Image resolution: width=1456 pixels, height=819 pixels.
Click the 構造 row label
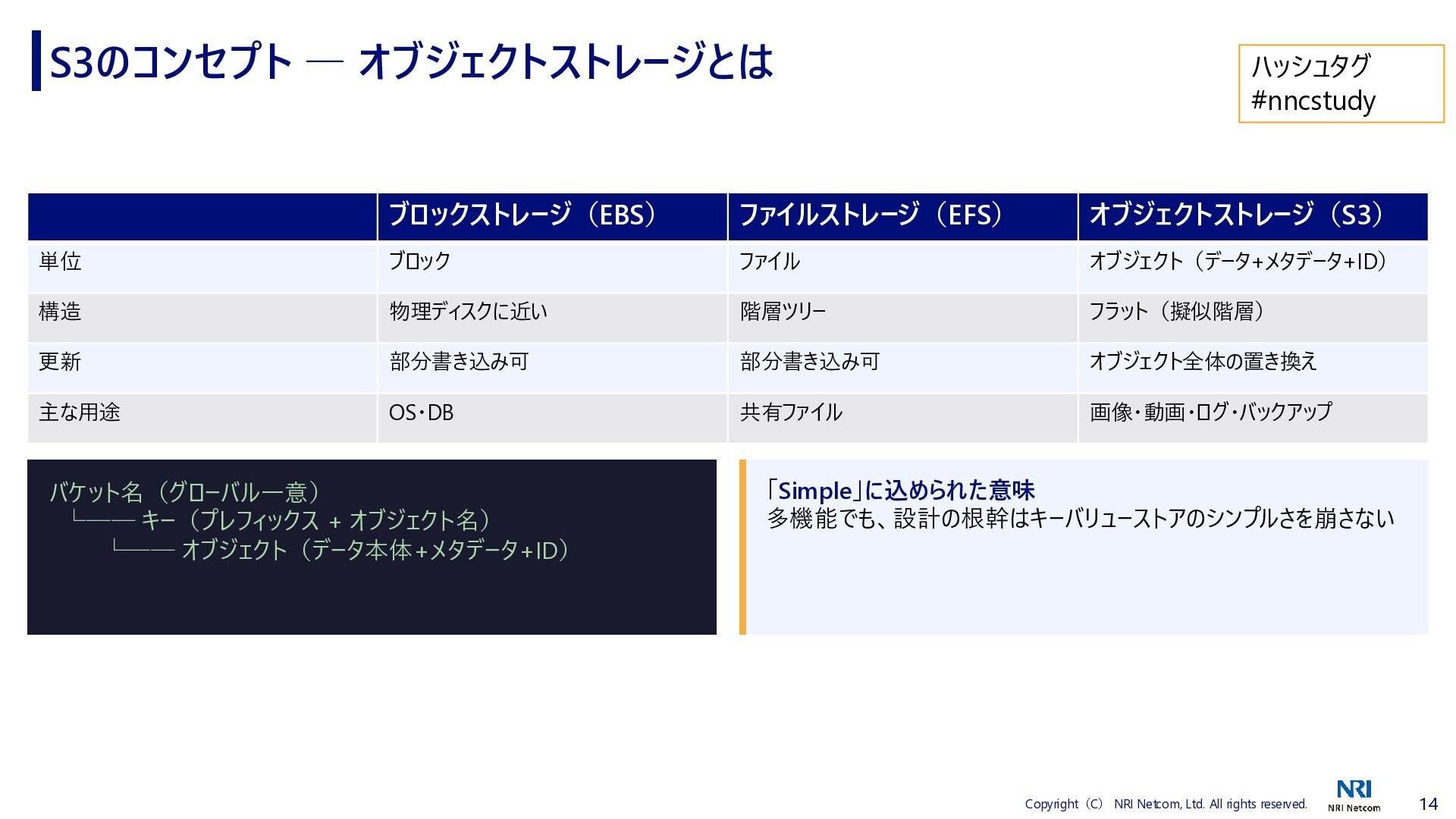[61, 312]
